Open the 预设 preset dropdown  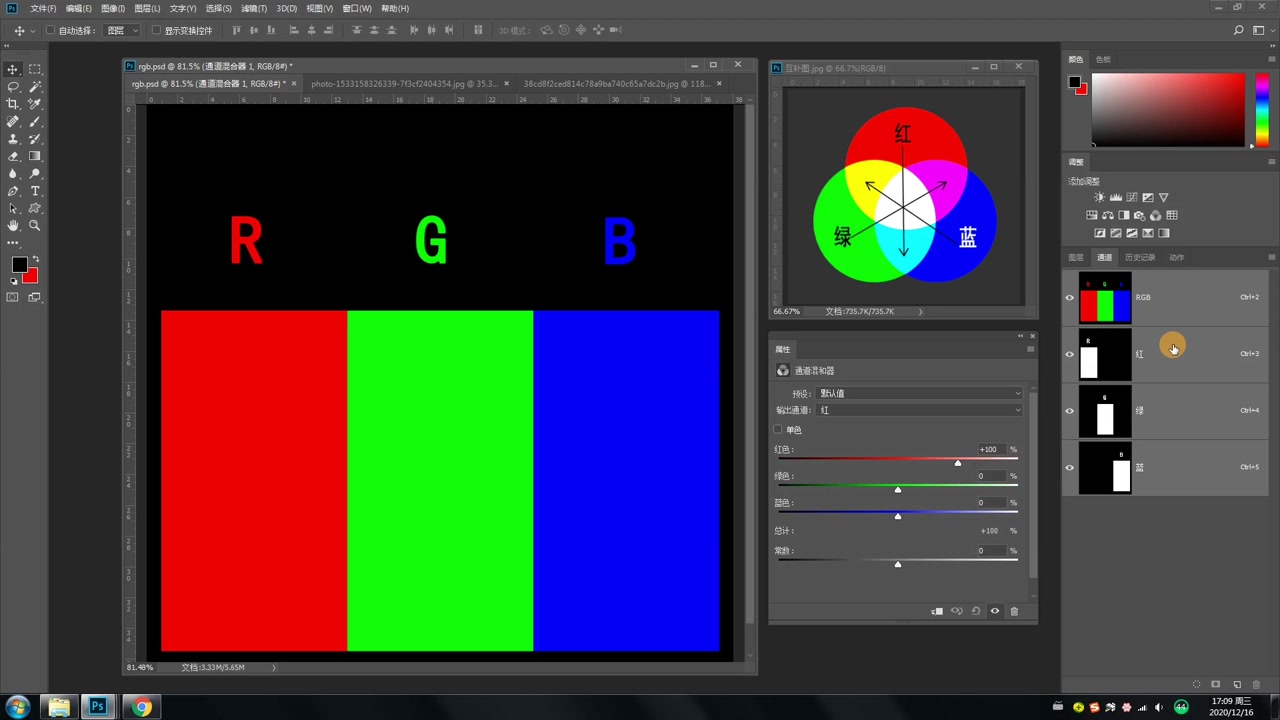[920, 393]
